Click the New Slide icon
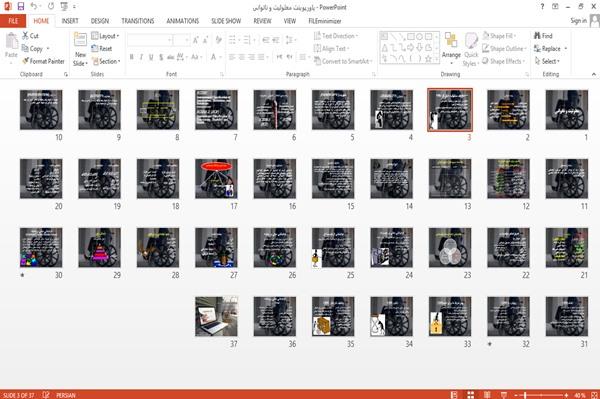 coord(80,40)
